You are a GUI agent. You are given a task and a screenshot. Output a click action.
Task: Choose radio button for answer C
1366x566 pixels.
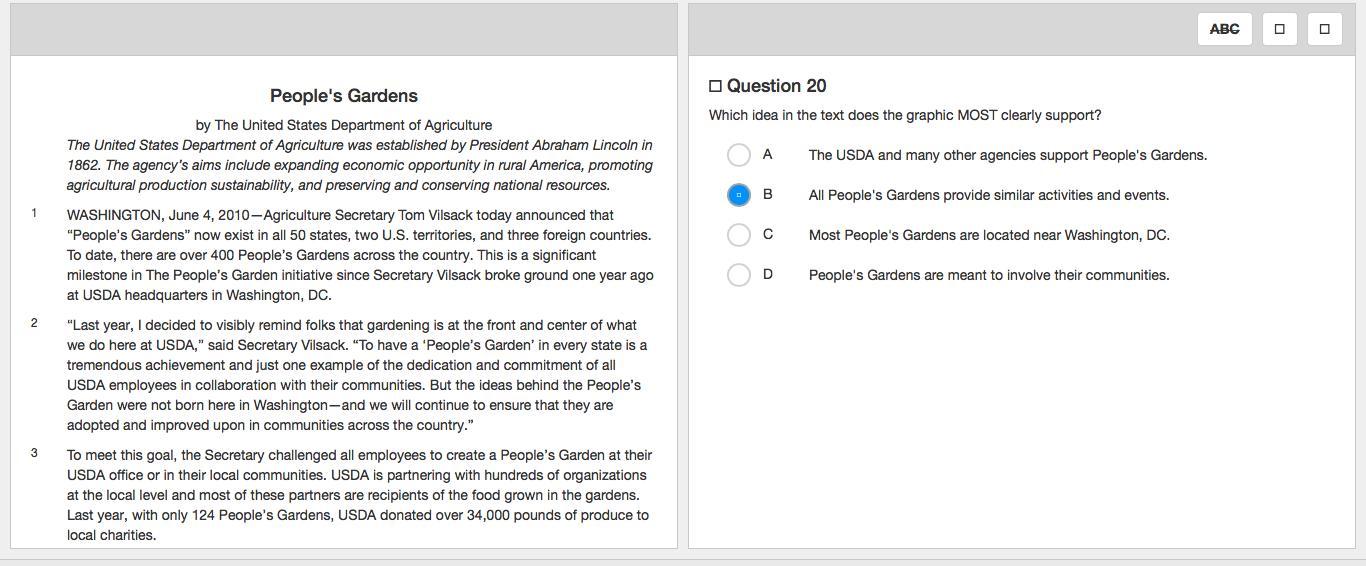point(739,235)
